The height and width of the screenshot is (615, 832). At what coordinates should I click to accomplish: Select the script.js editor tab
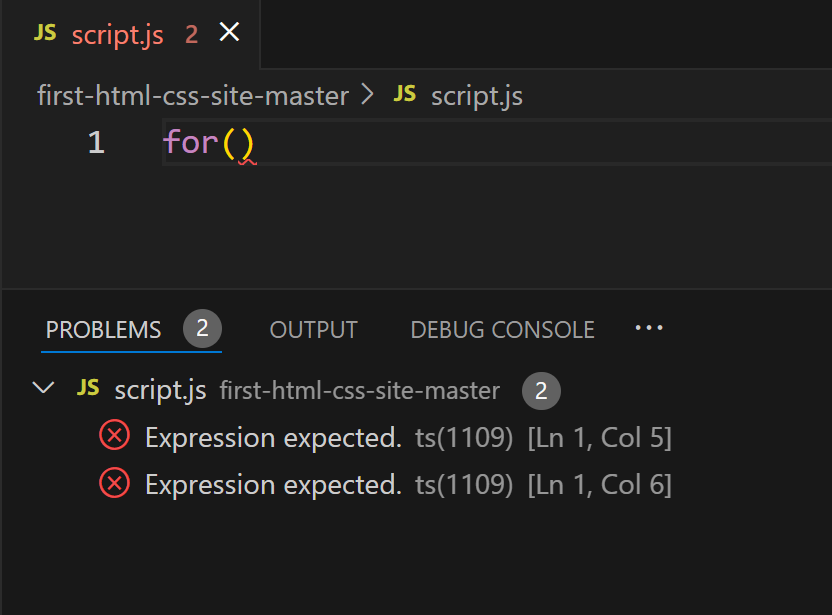131,34
